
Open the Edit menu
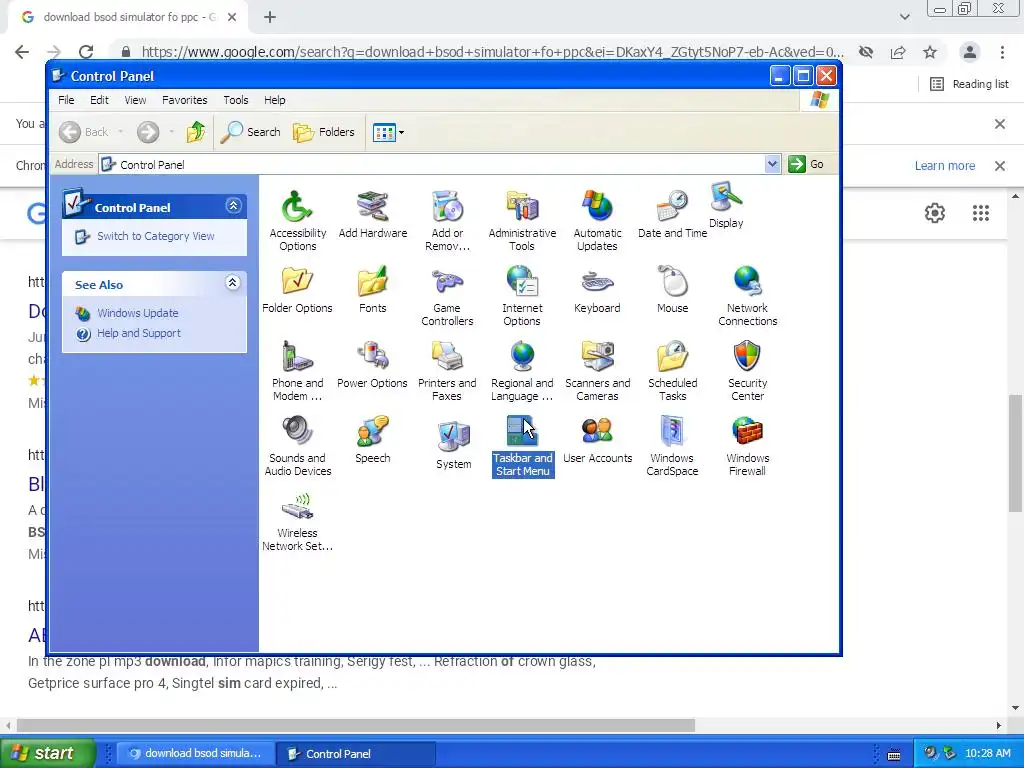[x=99, y=100]
